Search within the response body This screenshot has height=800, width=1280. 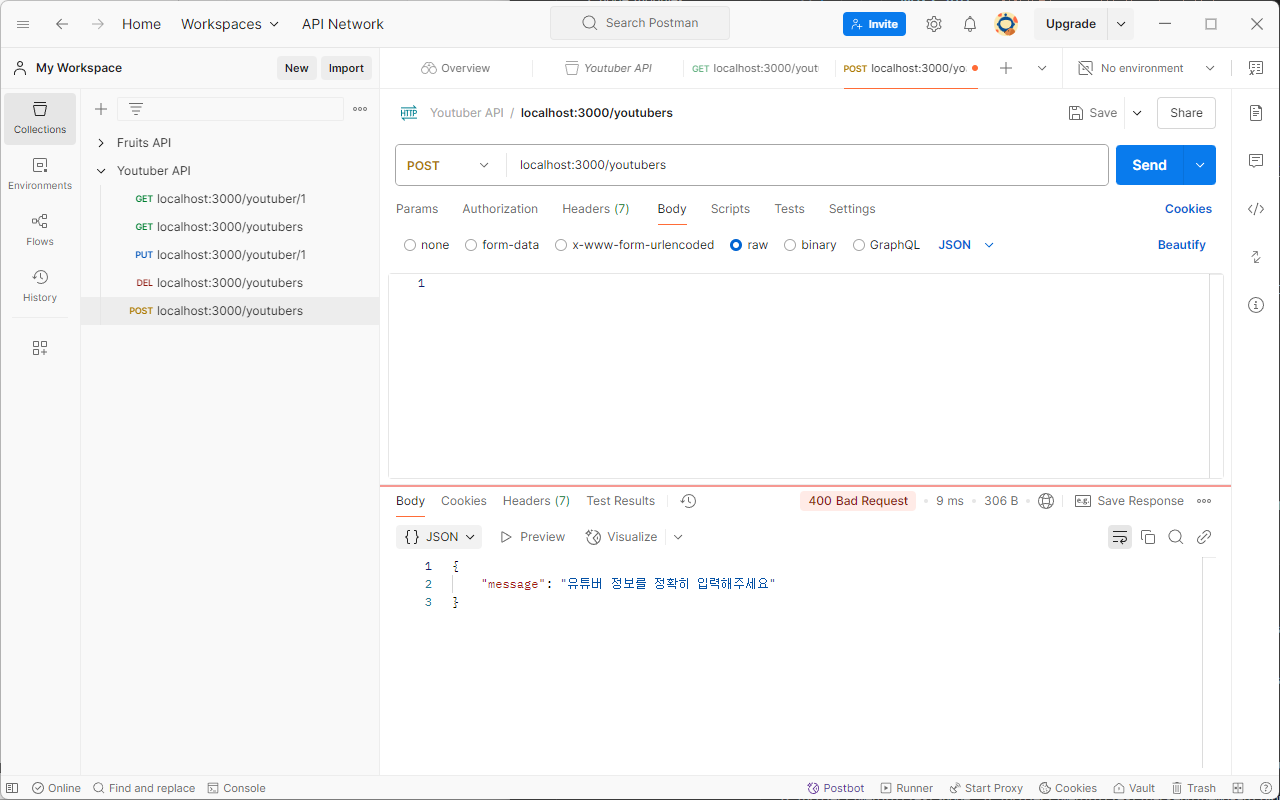pyautogui.click(x=1176, y=537)
